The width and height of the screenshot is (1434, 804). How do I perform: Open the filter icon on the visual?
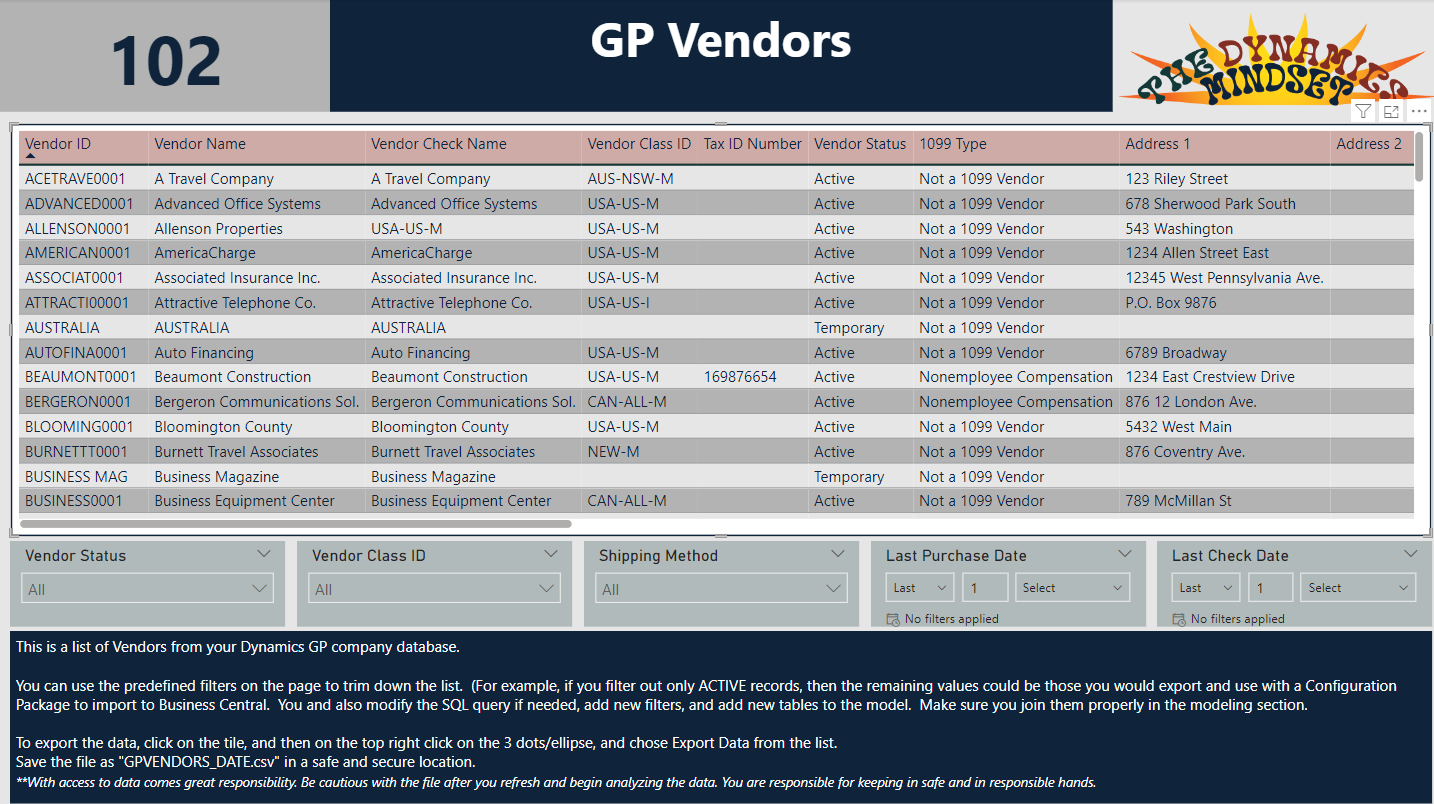(1363, 111)
